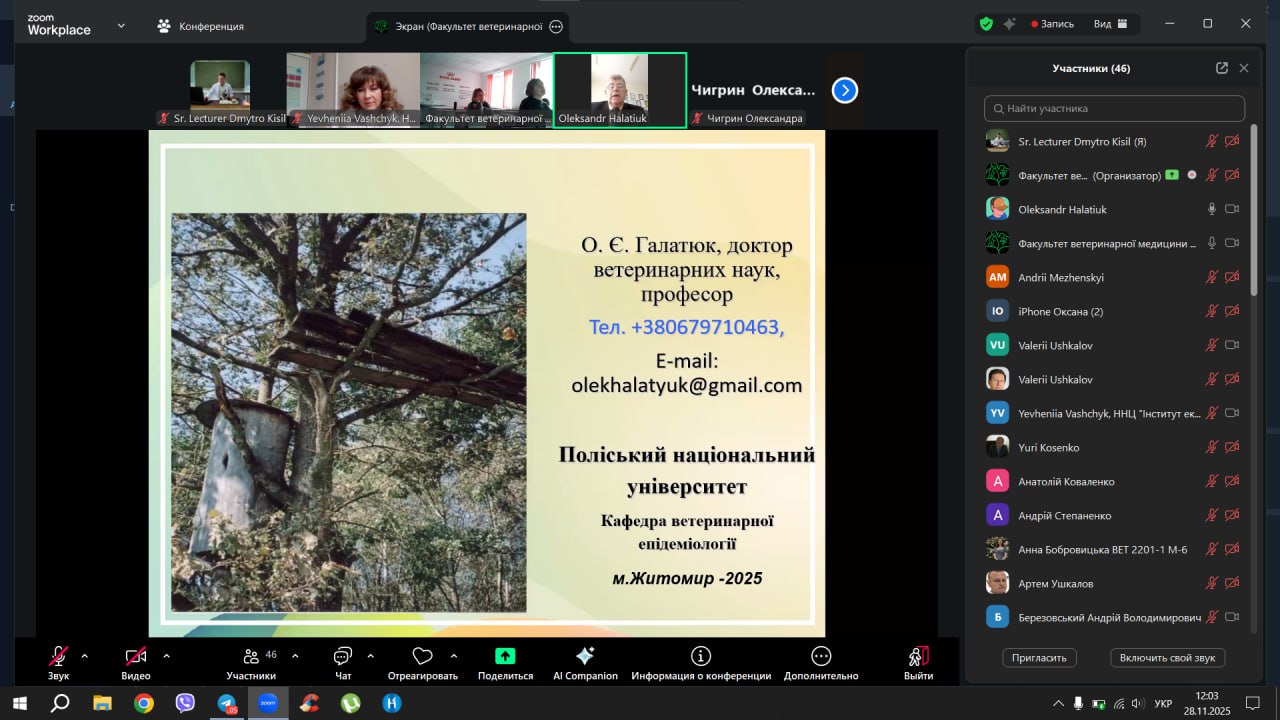Open the More options ellipsis
This screenshot has width=1280, height=720.
[820, 657]
